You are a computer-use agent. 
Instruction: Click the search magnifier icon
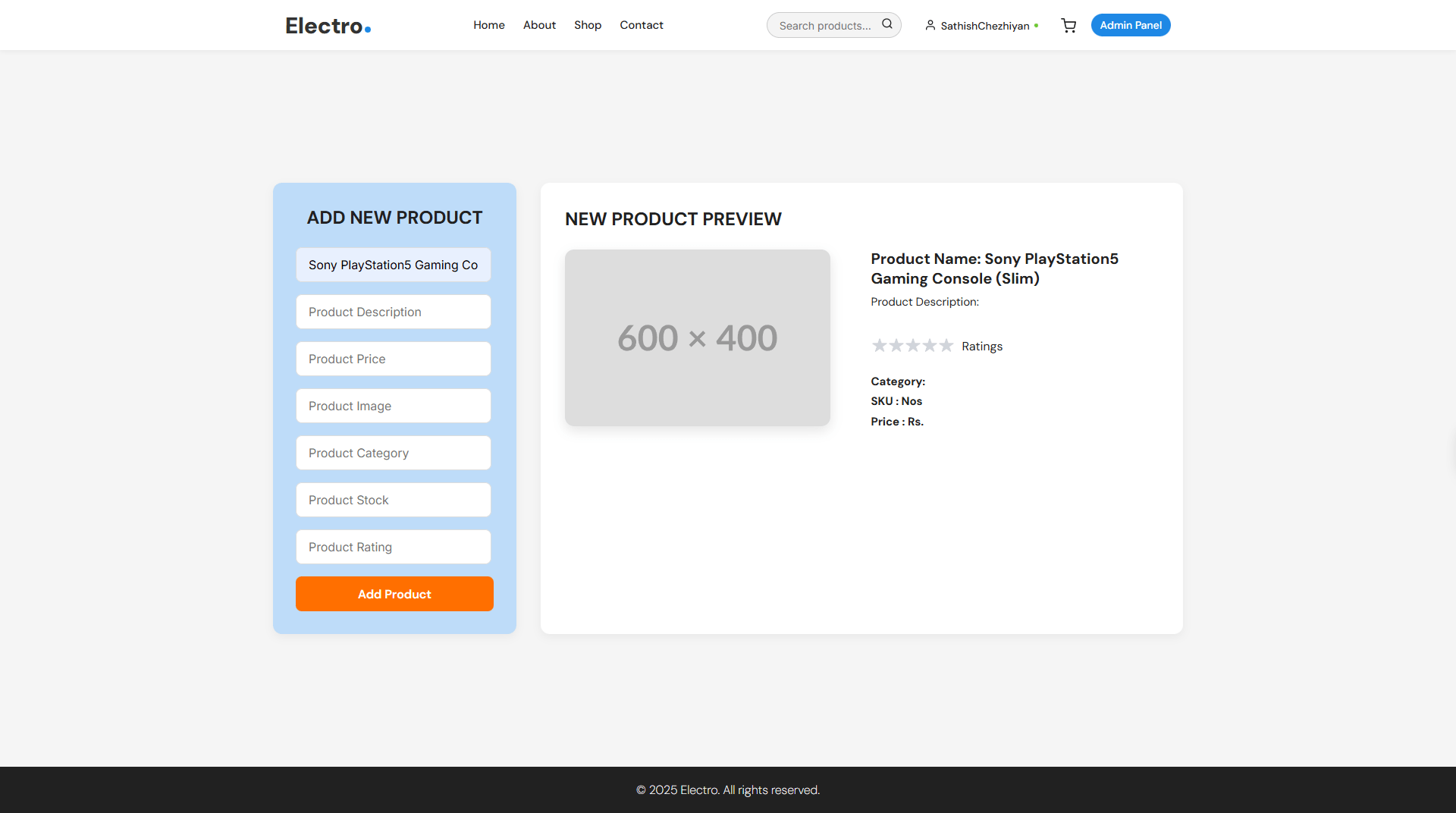point(886,24)
